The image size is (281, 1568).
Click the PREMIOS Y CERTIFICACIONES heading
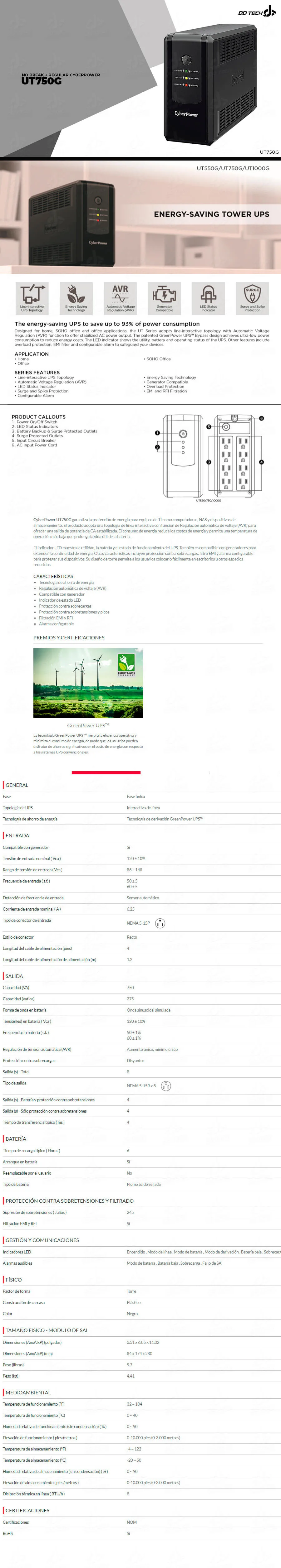pyautogui.click(x=69, y=637)
